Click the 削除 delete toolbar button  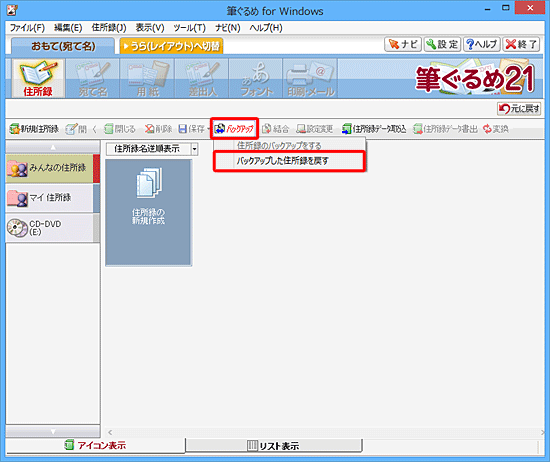click(159, 129)
